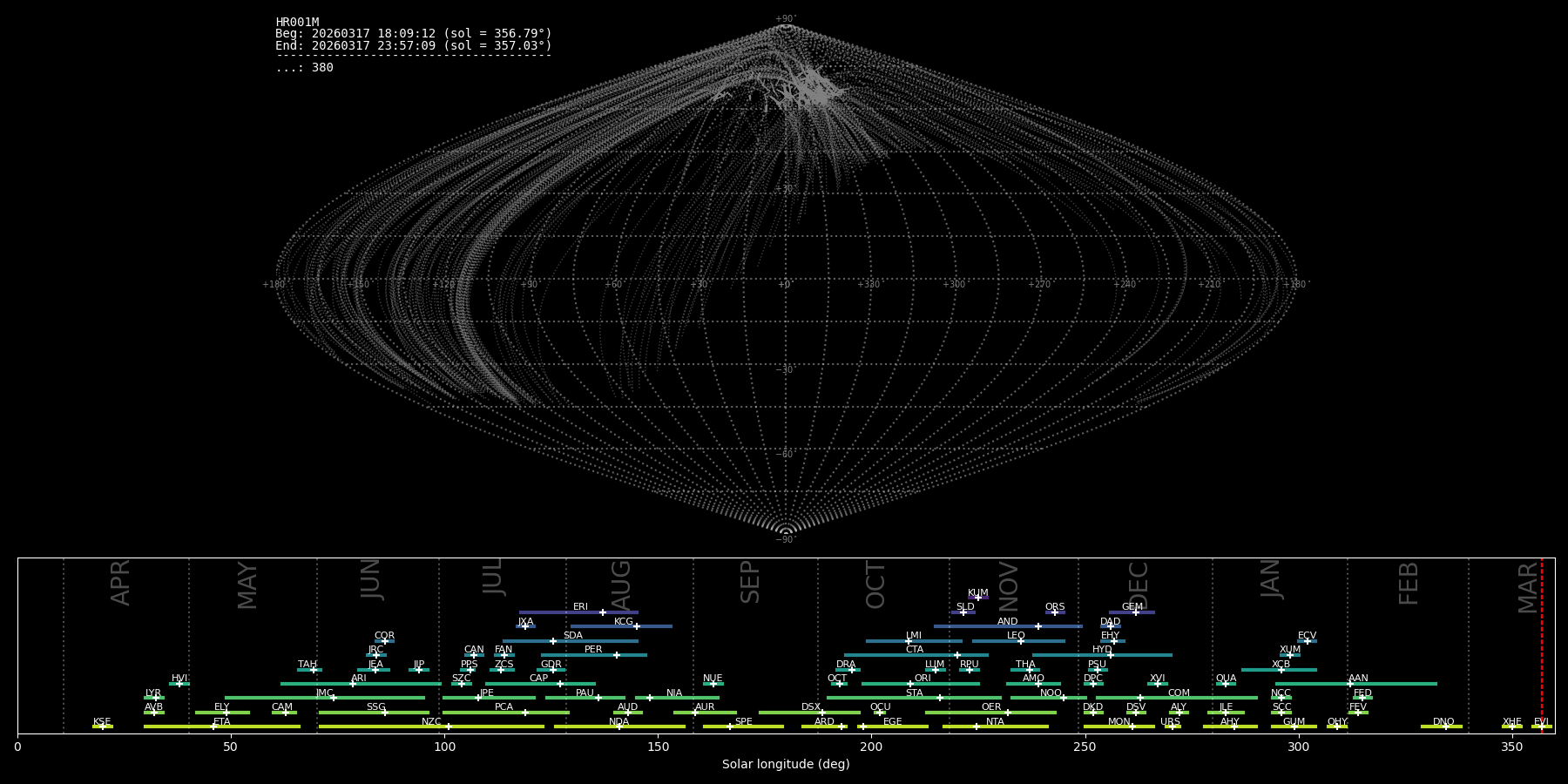Click the ERI shower activity bar

tap(578, 612)
